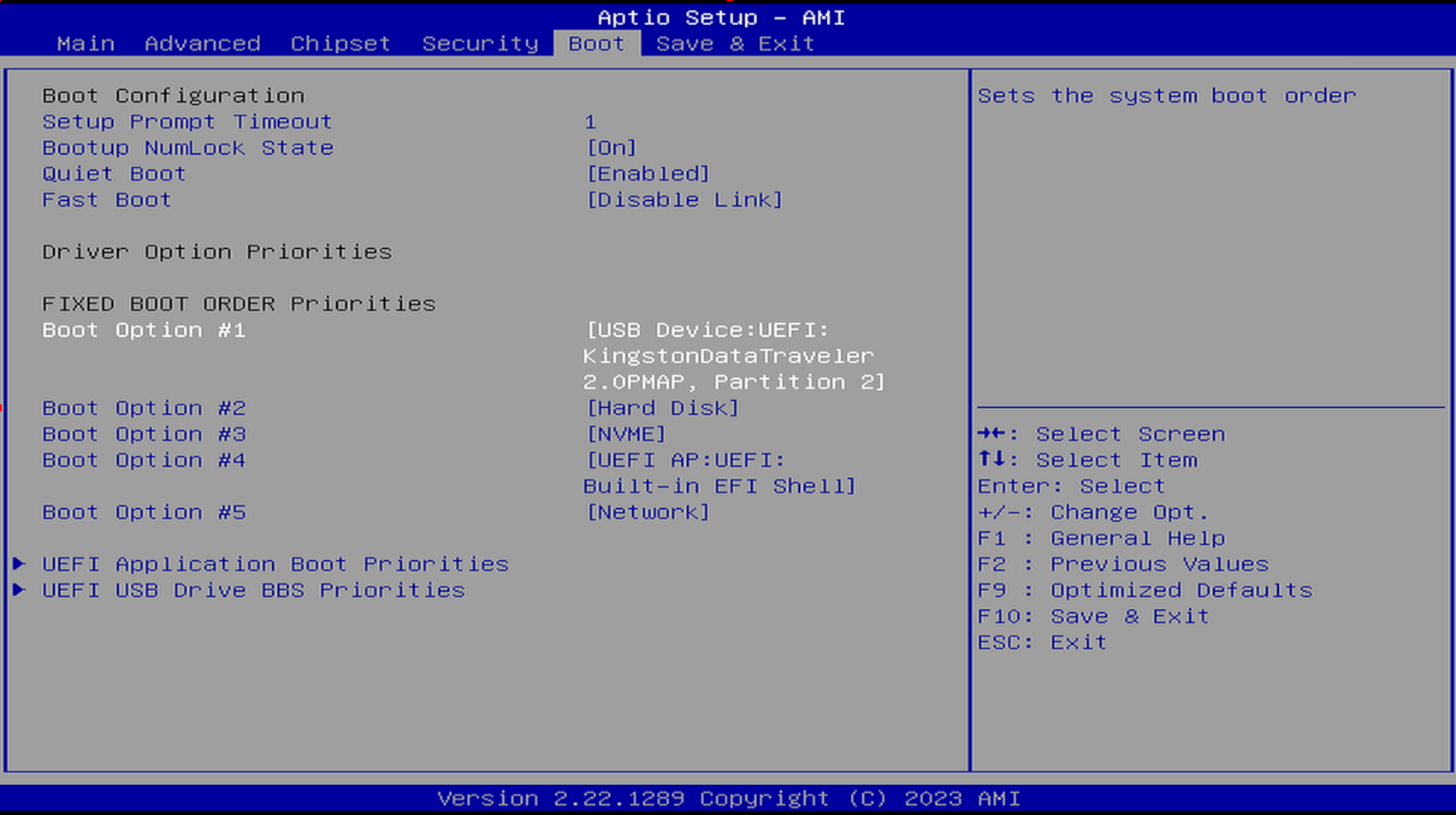Toggle Bootup NumLock State On value

point(612,148)
